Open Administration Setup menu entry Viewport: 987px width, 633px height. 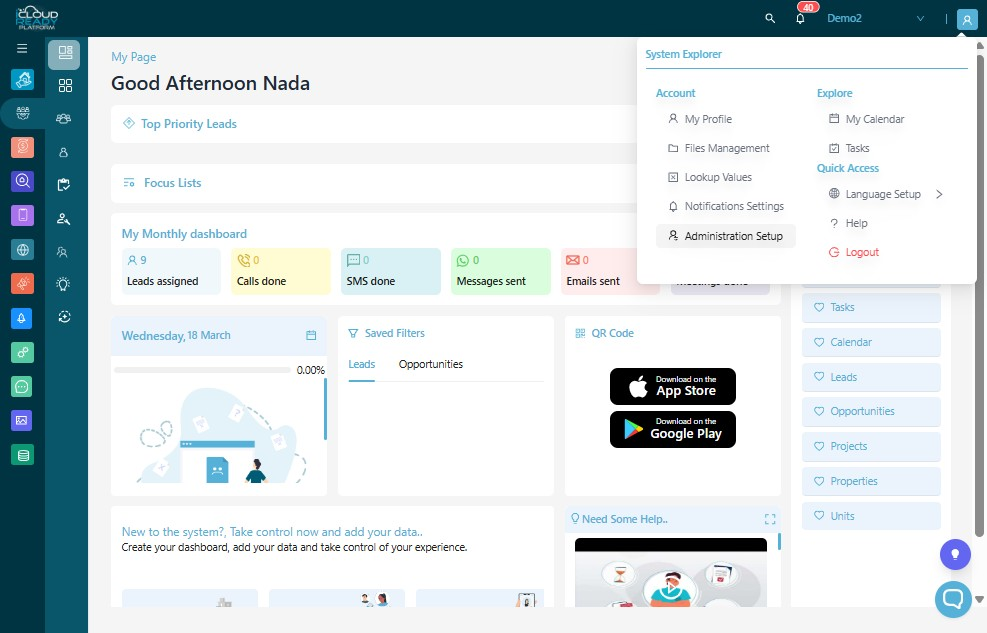click(x=725, y=236)
